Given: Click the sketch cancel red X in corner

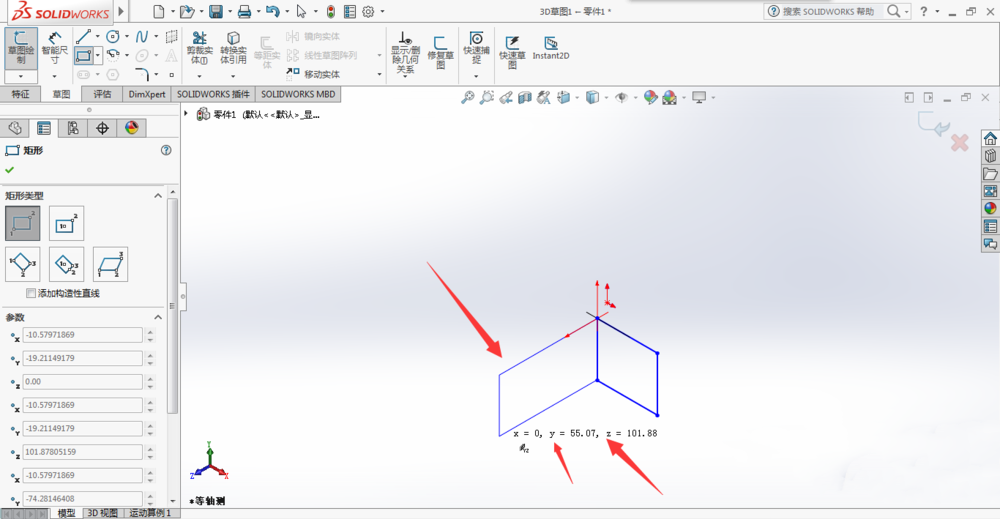Looking at the screenshot, I should 959,142.
